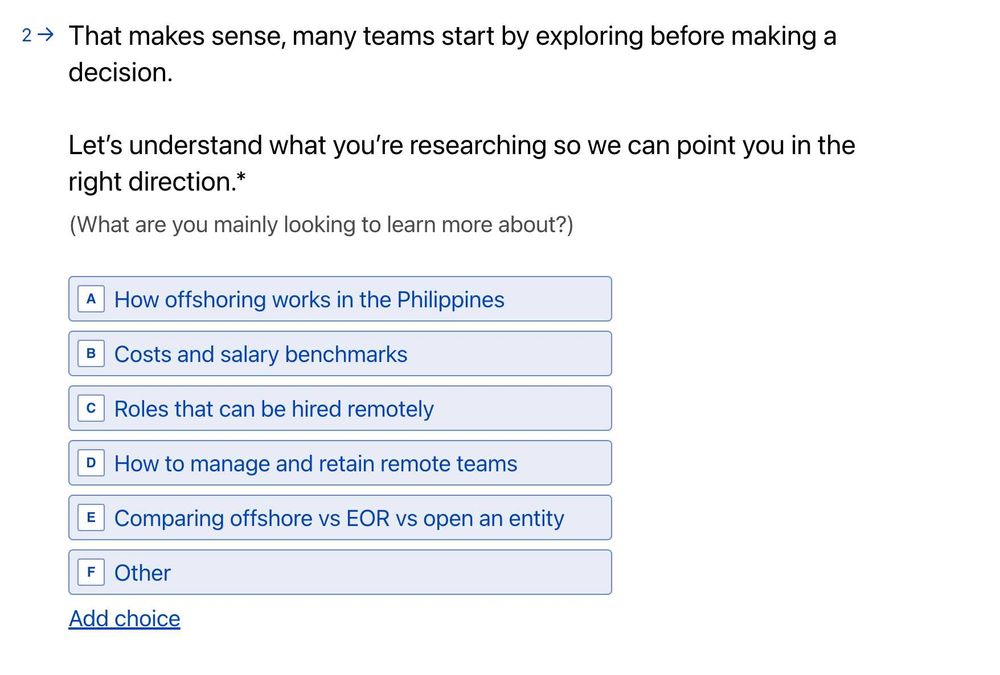The image size is (1000, 675).
Task: Click the arrow icon beside question number
Action: click(x=44, y=36)
